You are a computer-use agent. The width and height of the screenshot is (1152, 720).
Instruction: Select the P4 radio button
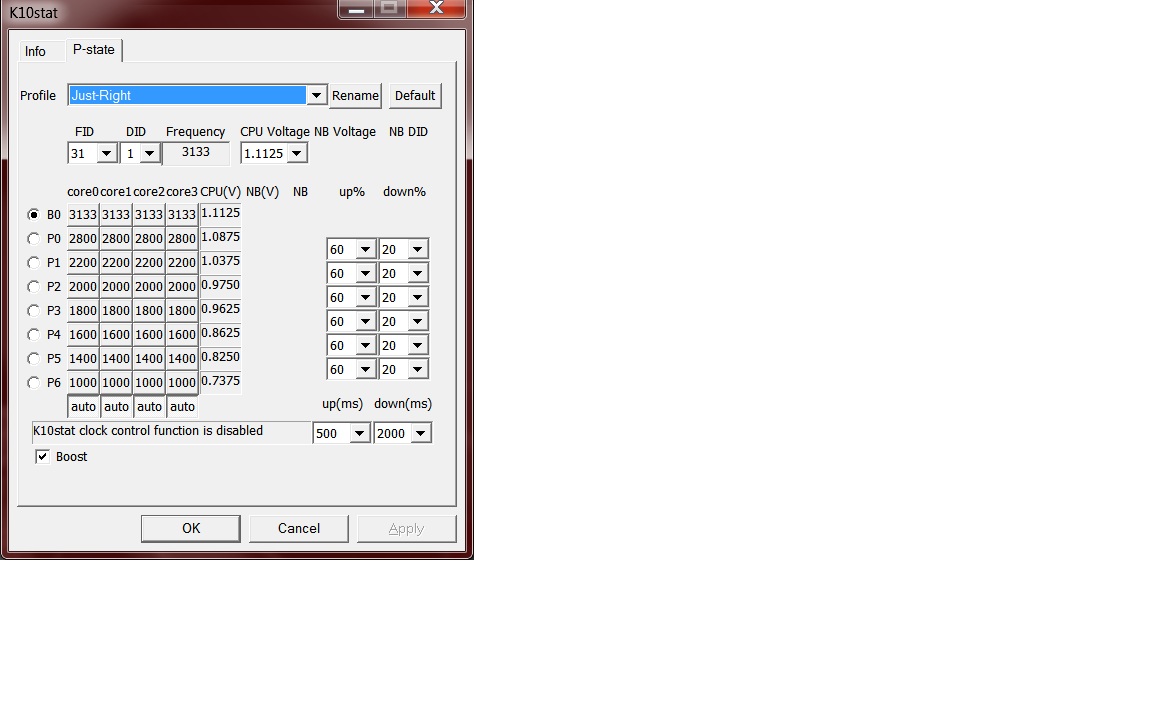[x=33, y=334]
